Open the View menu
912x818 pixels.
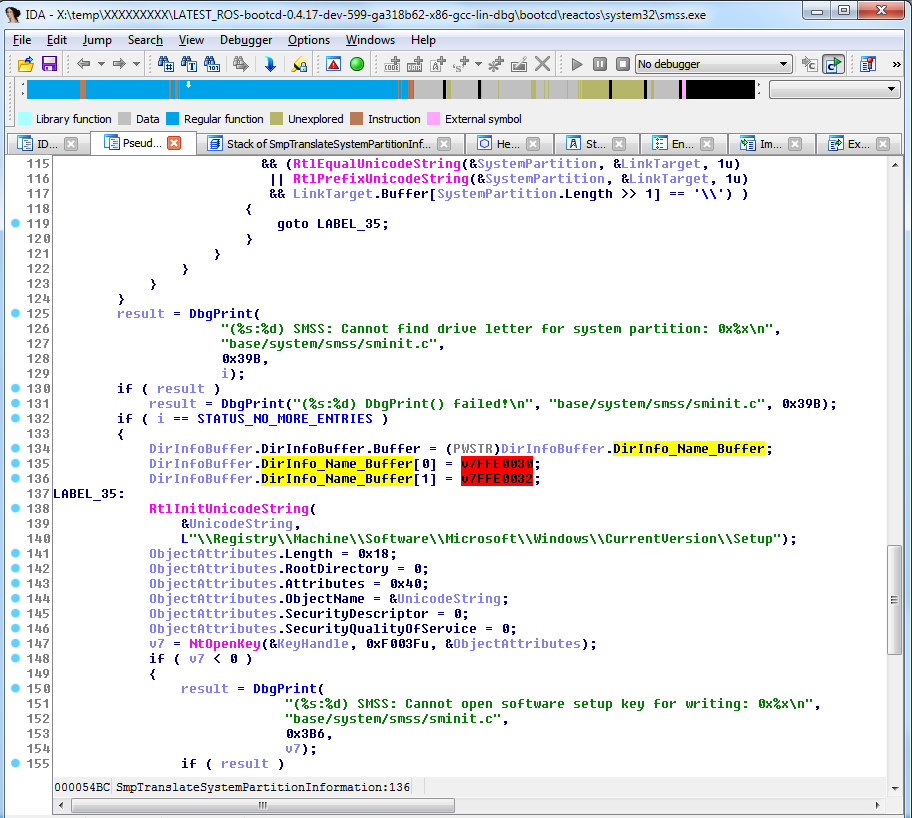191,40
